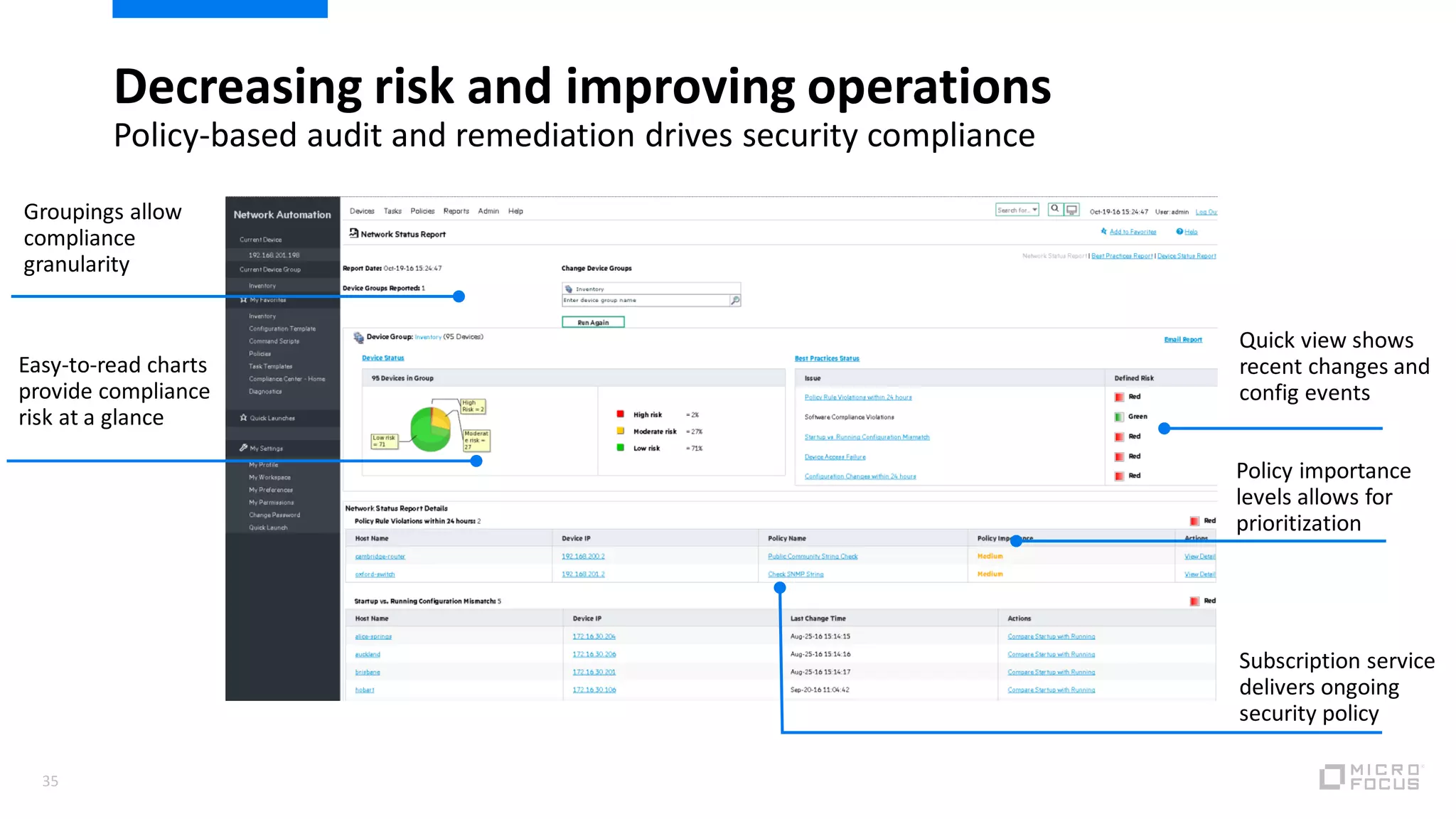Click the Best Practices Status heading link
The height and width of the screenshot is (819, 1456).
tap(827, 358)
